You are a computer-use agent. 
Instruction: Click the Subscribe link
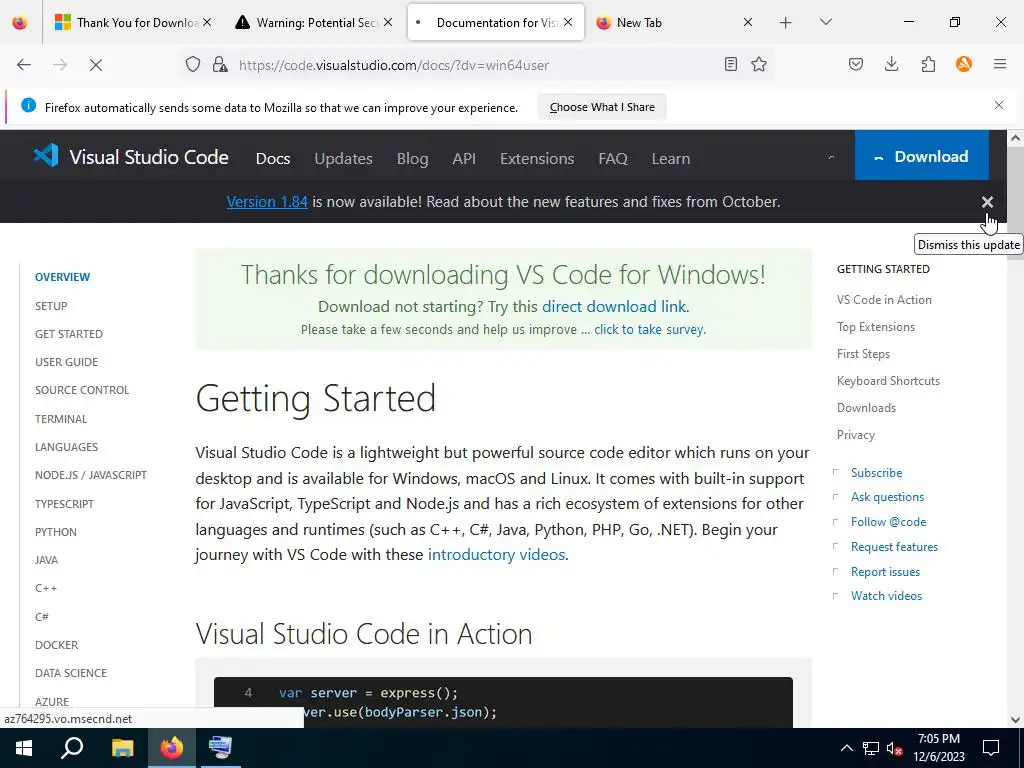(x=876, y=473)
